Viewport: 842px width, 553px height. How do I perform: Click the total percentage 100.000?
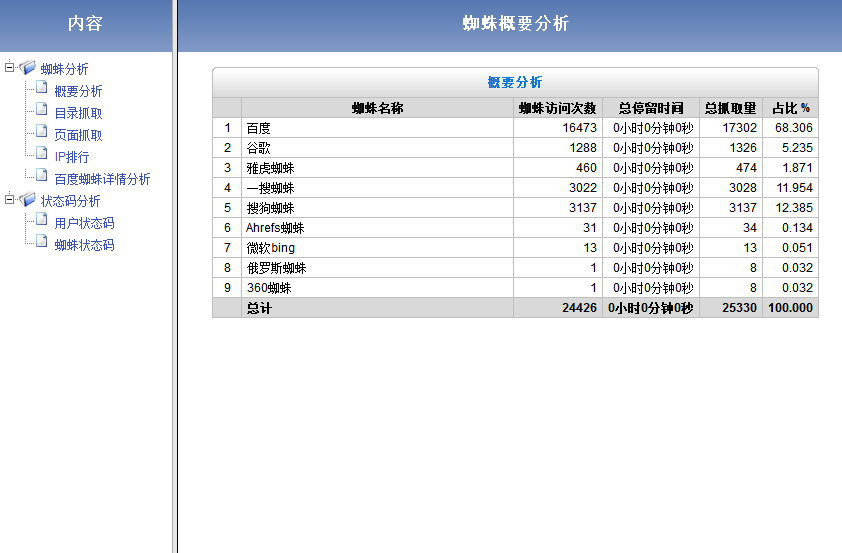tap(790, 308)
